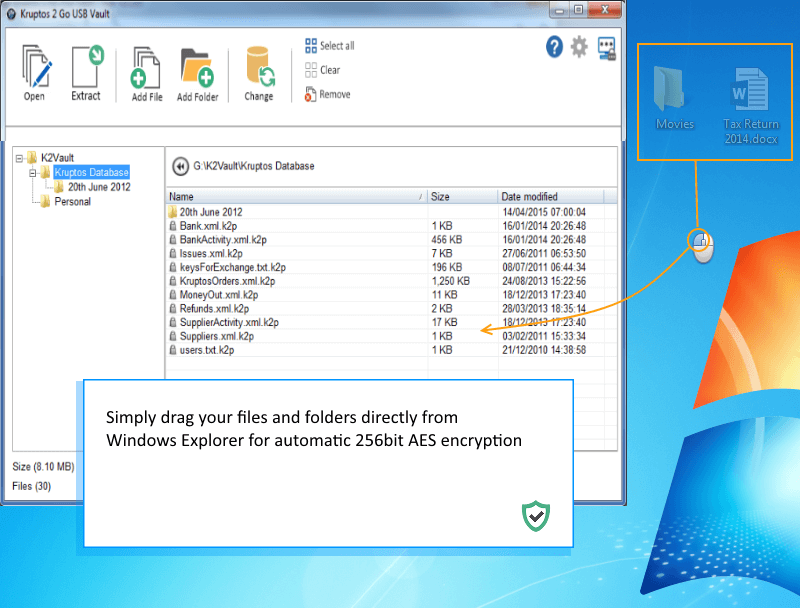Select the Personal folder in tree
Image resolution: width=800 pixels, height=608 pixels.
(x=72, y=201)
